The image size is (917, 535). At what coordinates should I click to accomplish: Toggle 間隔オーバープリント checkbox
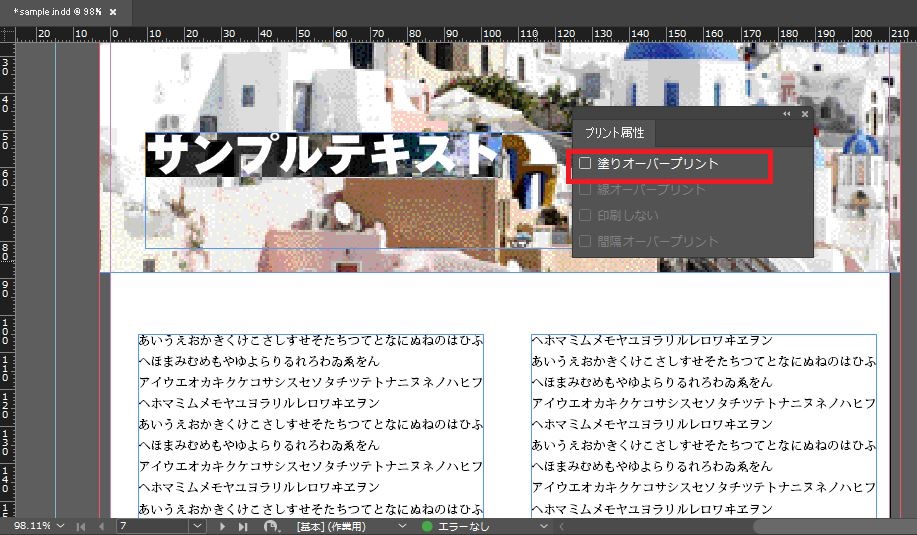pyautogui.click(x=586, y=241)
